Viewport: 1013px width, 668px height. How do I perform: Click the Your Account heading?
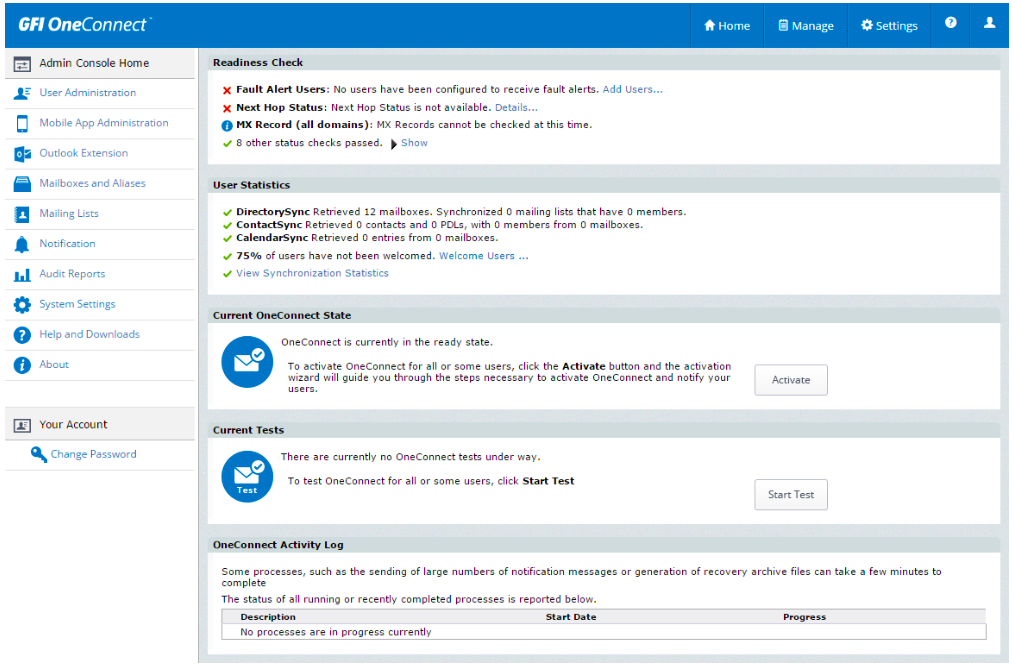click(x=74, y=425)
